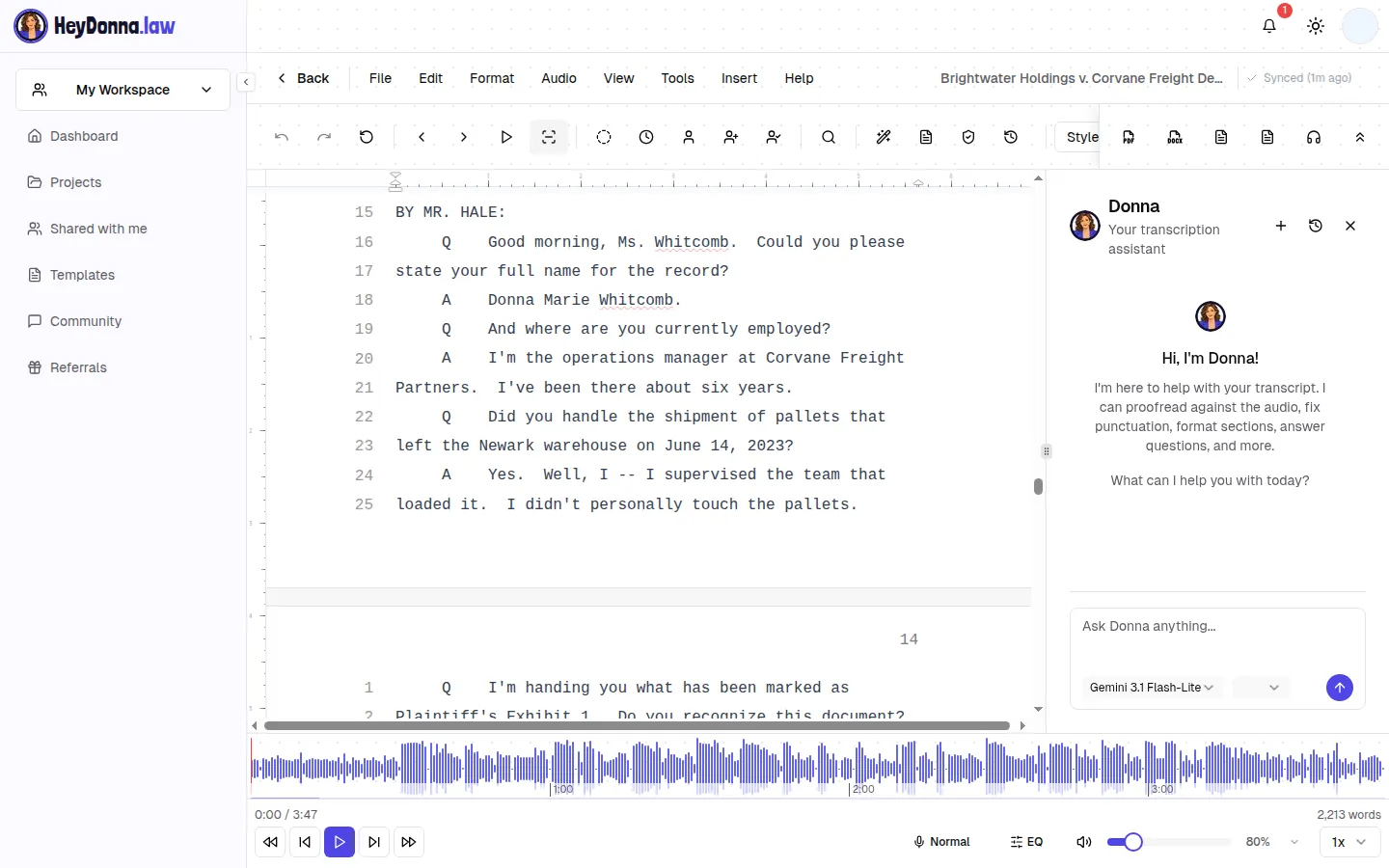1389x868 pixels.
Task: Toggle the highlighted scan-frame toolbar icon
Action: (549, 137)
